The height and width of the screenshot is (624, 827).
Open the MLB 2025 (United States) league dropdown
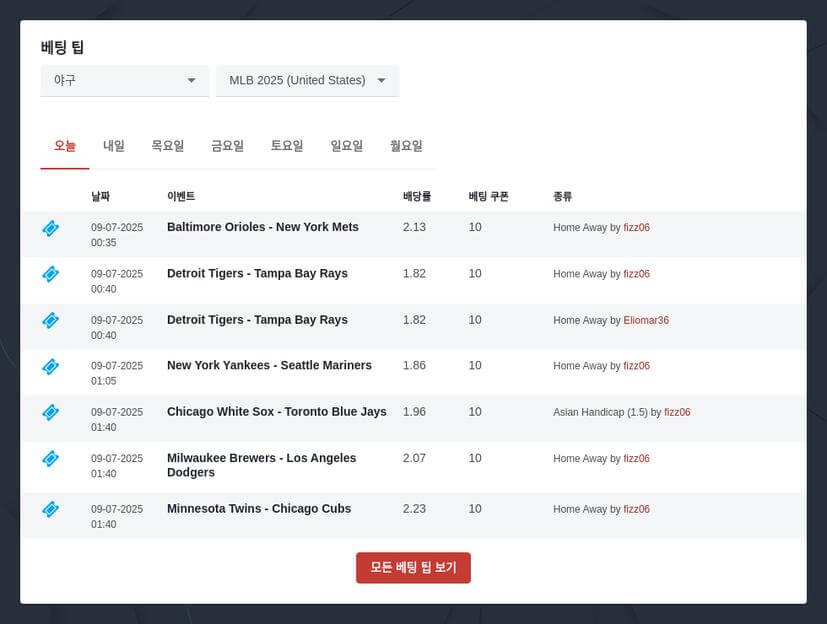click(x=307, y=81)
